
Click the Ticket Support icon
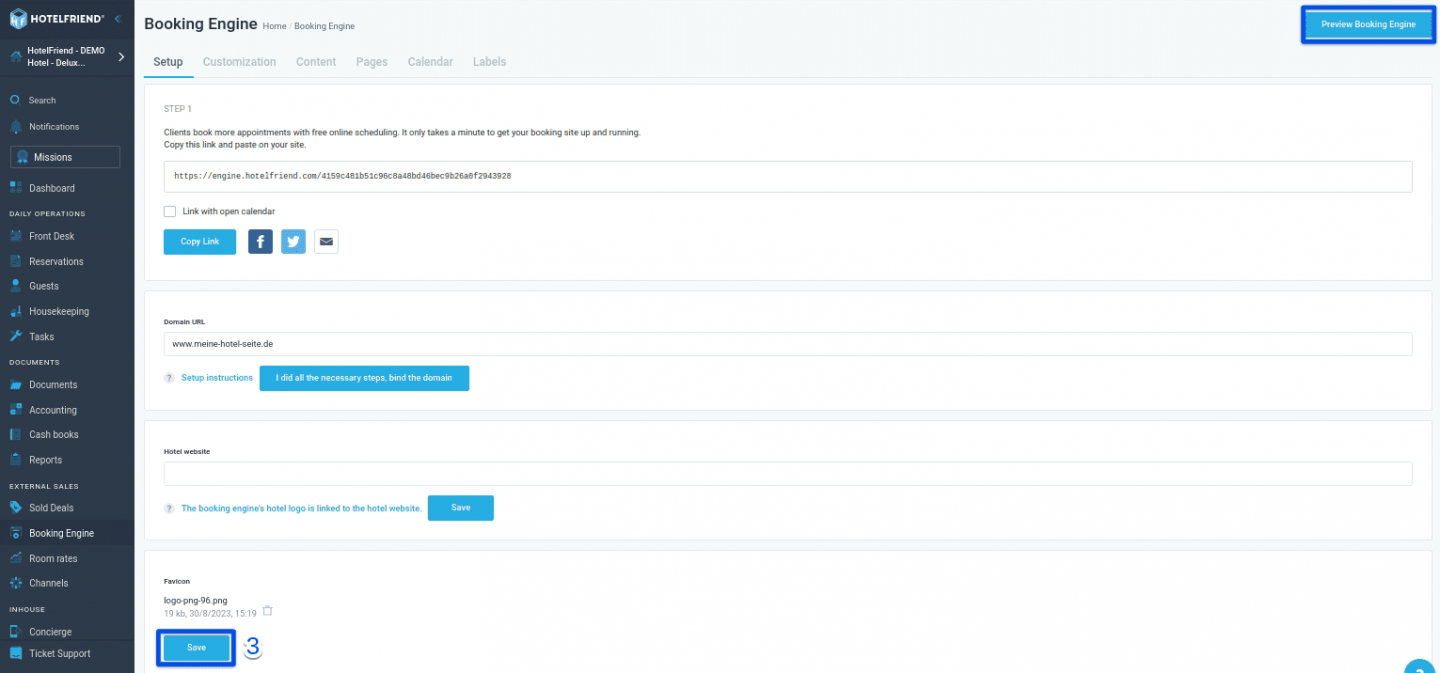pos(15,654)
